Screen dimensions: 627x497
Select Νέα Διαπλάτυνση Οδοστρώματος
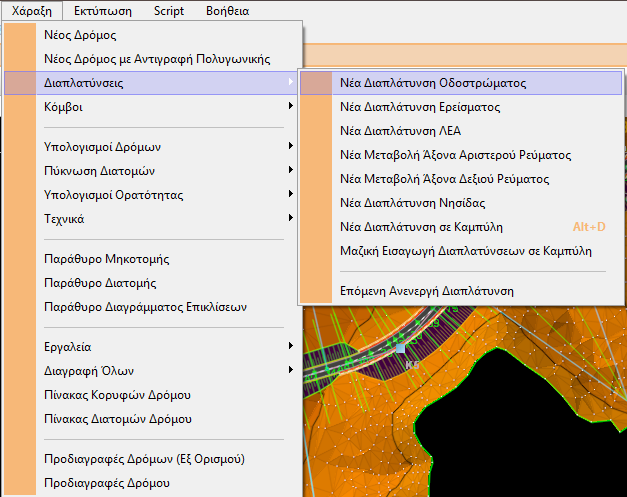tap(461, 83)
